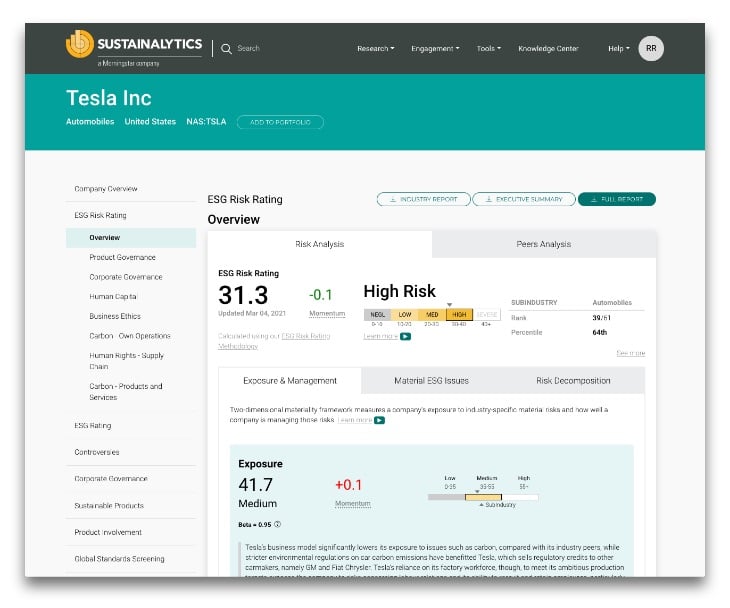Switch to the Material ESG Issues tab
The height and width of the screenshot is (608, 730).
[x=432, y=381]
